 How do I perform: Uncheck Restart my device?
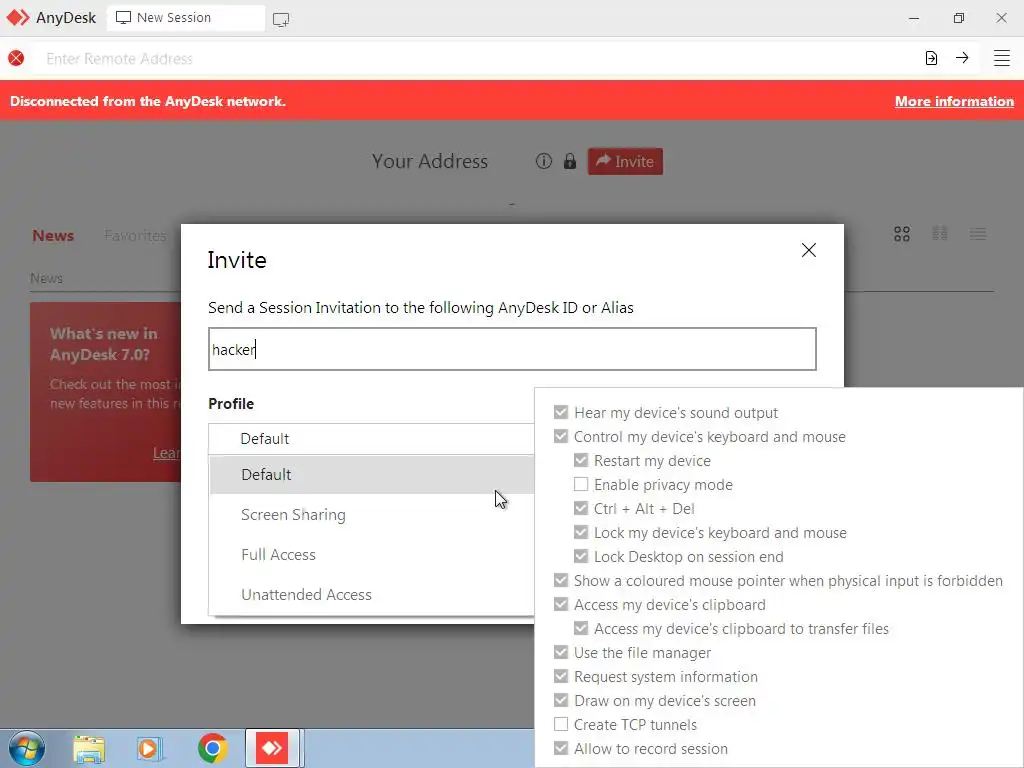pyautogui.click(x=581, y=460)
